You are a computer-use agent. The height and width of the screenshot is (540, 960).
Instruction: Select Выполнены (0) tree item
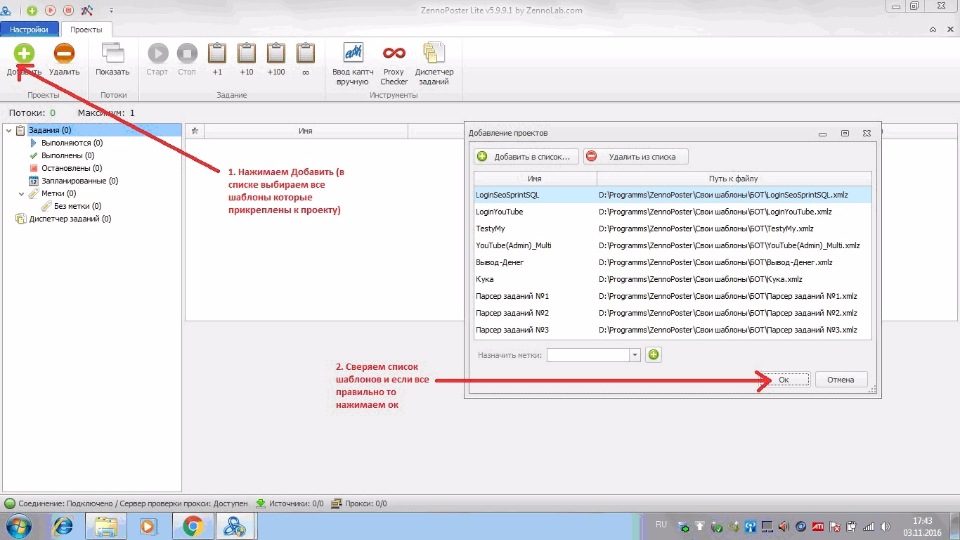(x=67, y=156)
